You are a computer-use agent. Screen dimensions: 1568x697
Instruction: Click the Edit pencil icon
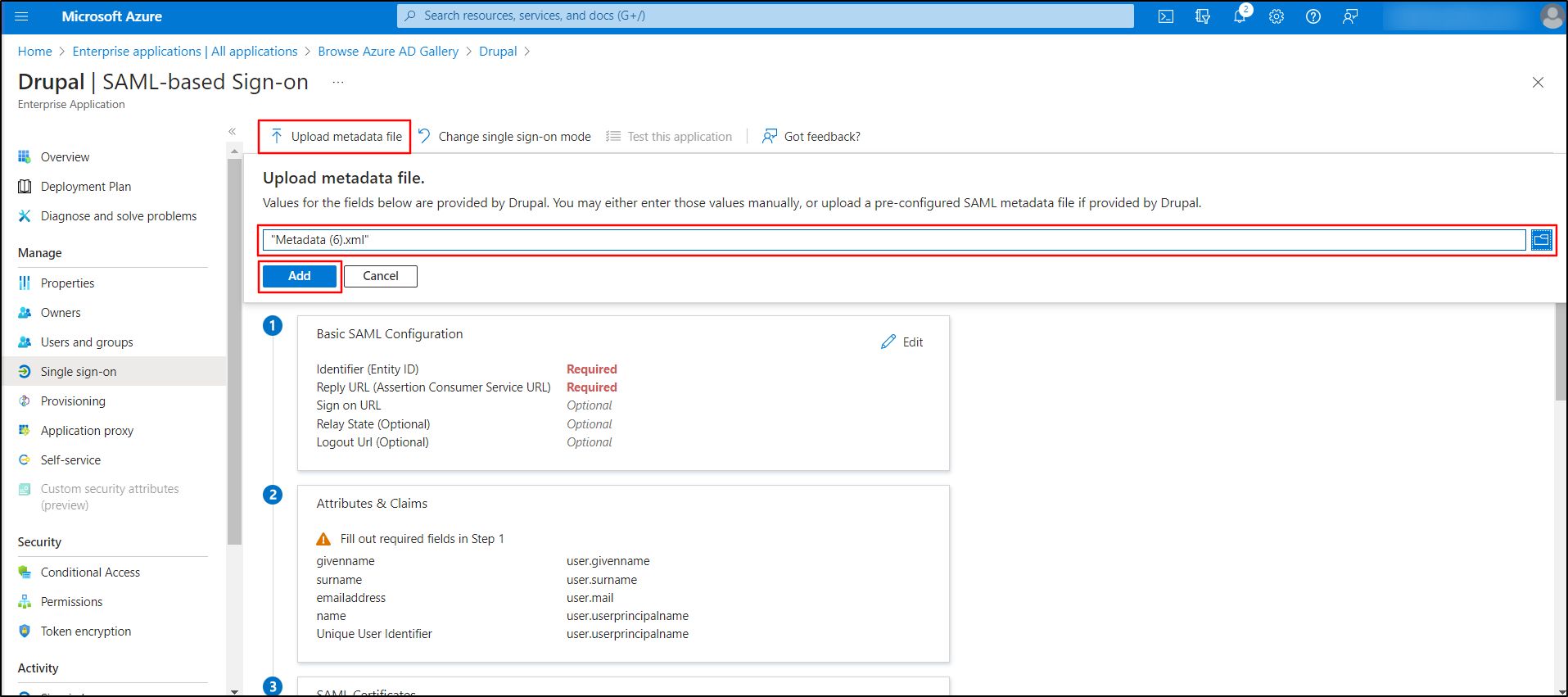point(888,342)
